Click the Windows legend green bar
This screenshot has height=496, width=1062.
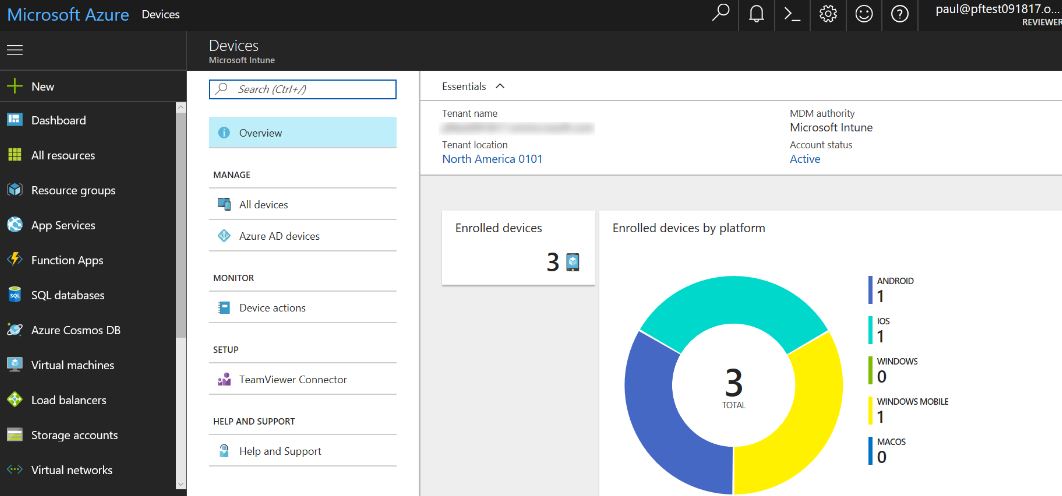point(871,370)
